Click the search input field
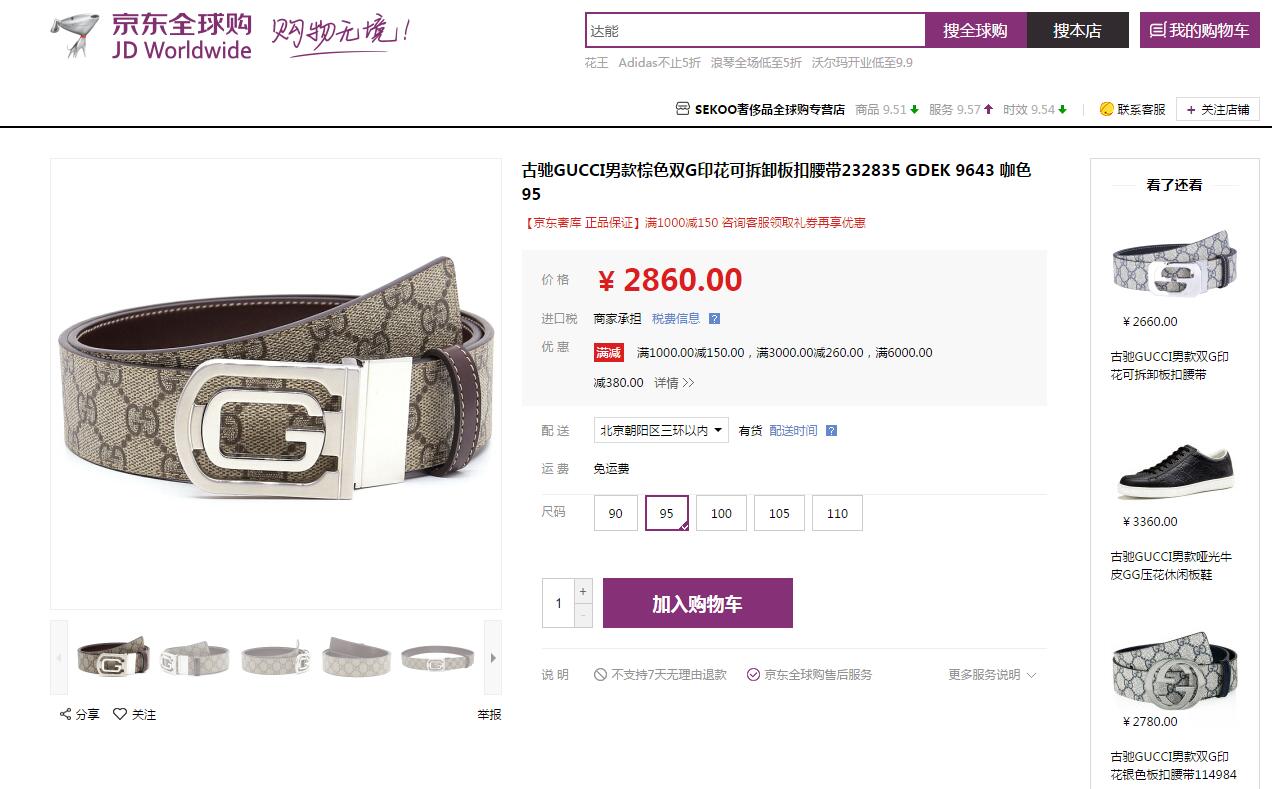Screen dimensions: 1272x789 click(756, 30)
